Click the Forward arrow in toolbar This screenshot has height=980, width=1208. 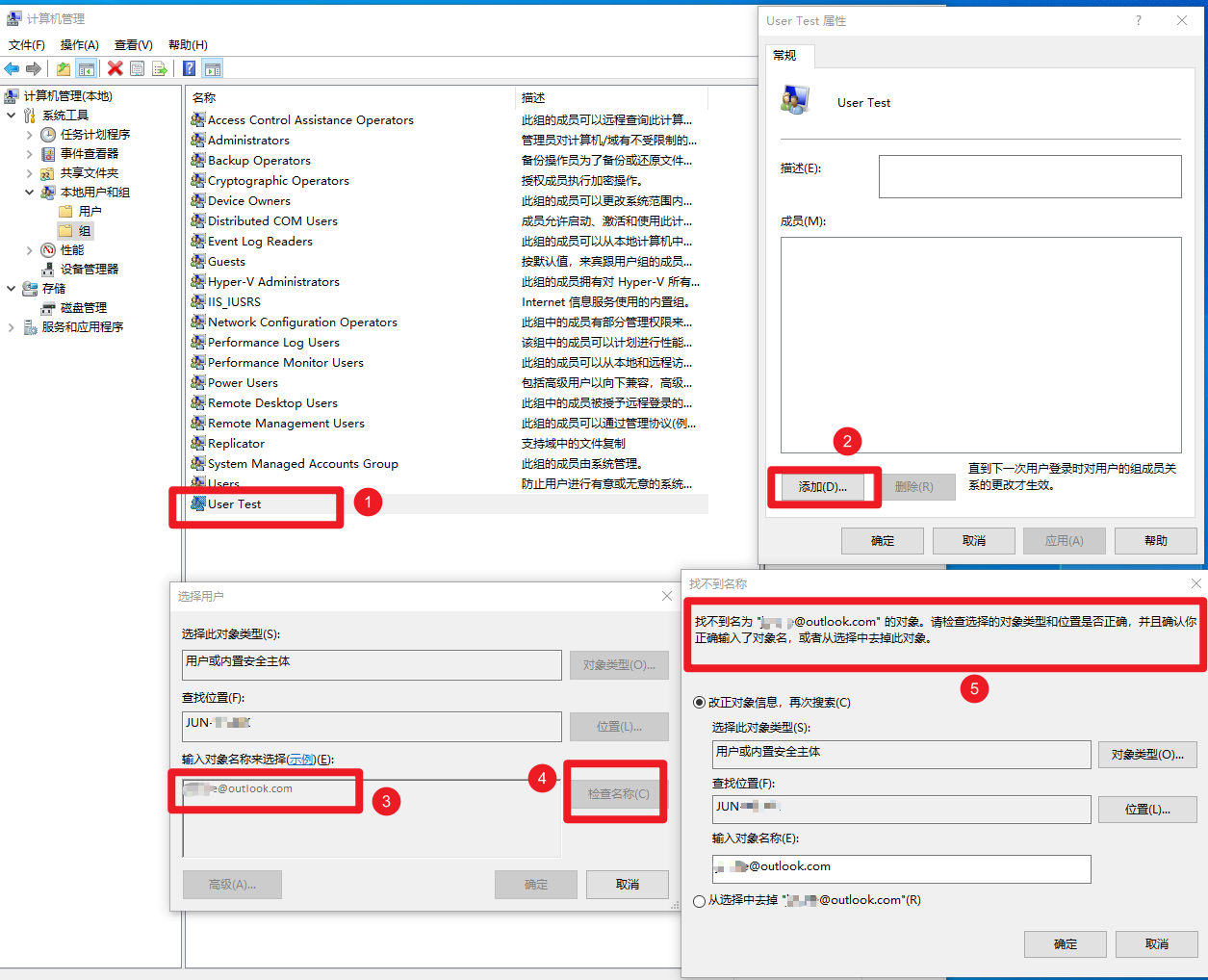coord(34,68)
